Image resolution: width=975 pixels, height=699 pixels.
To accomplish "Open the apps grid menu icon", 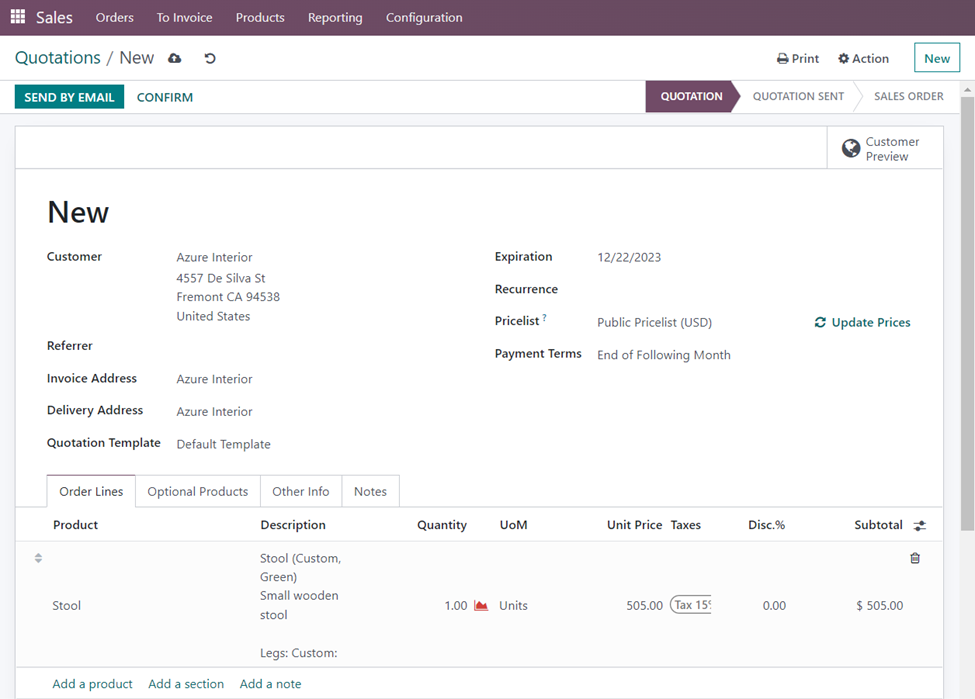I will pyautogui.click(x=18, y=17).
